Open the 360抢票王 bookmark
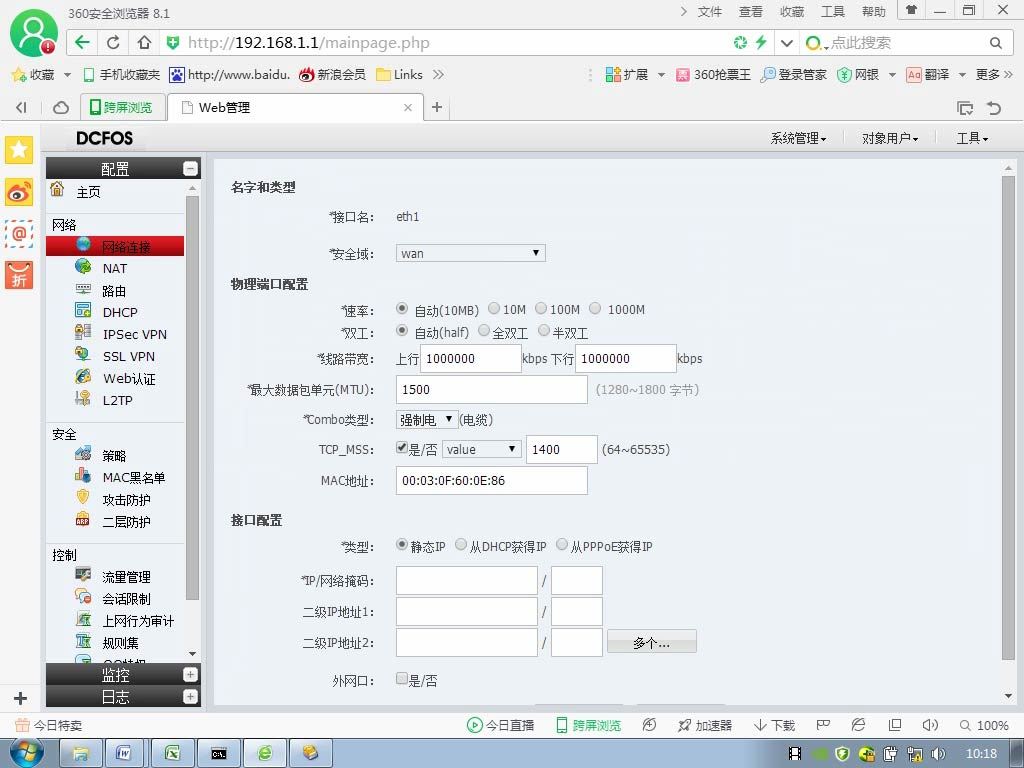 pyautogui.click(x=713, y=75)
